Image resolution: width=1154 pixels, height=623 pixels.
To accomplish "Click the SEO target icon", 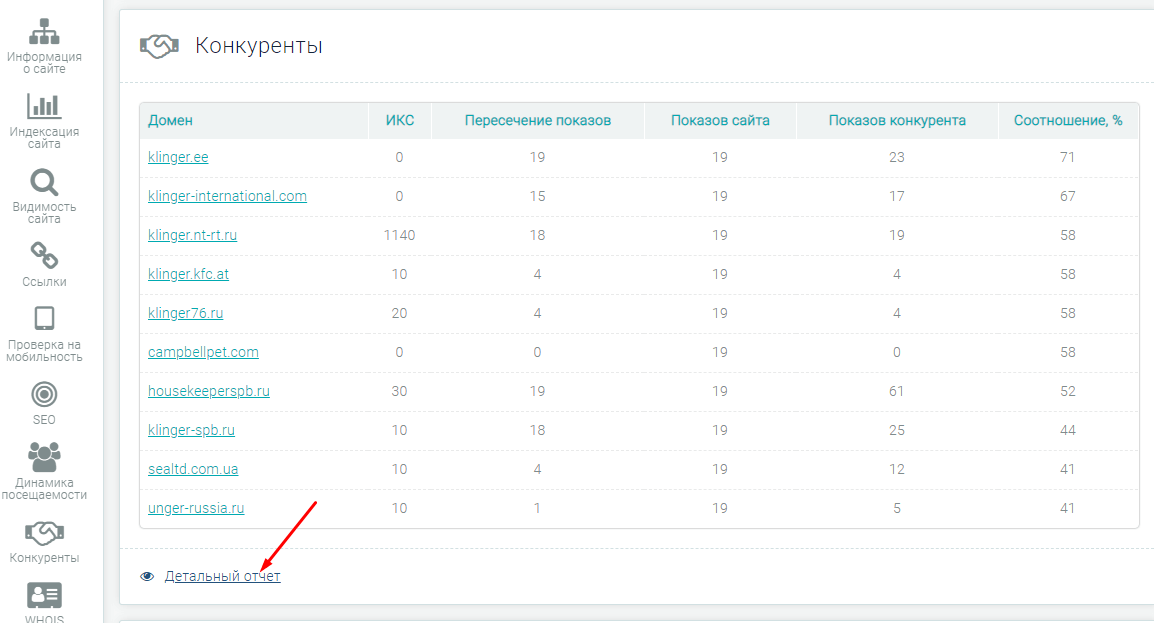I will pos(44,394).
